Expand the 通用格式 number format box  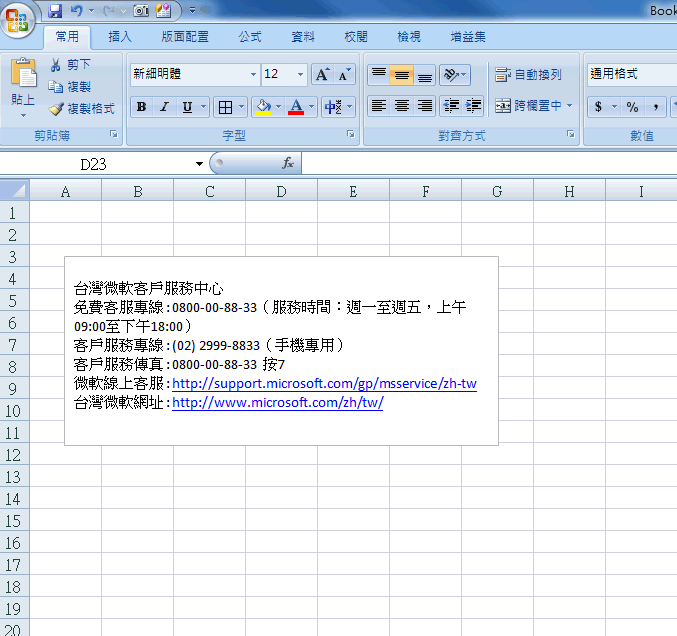[632, 74]
